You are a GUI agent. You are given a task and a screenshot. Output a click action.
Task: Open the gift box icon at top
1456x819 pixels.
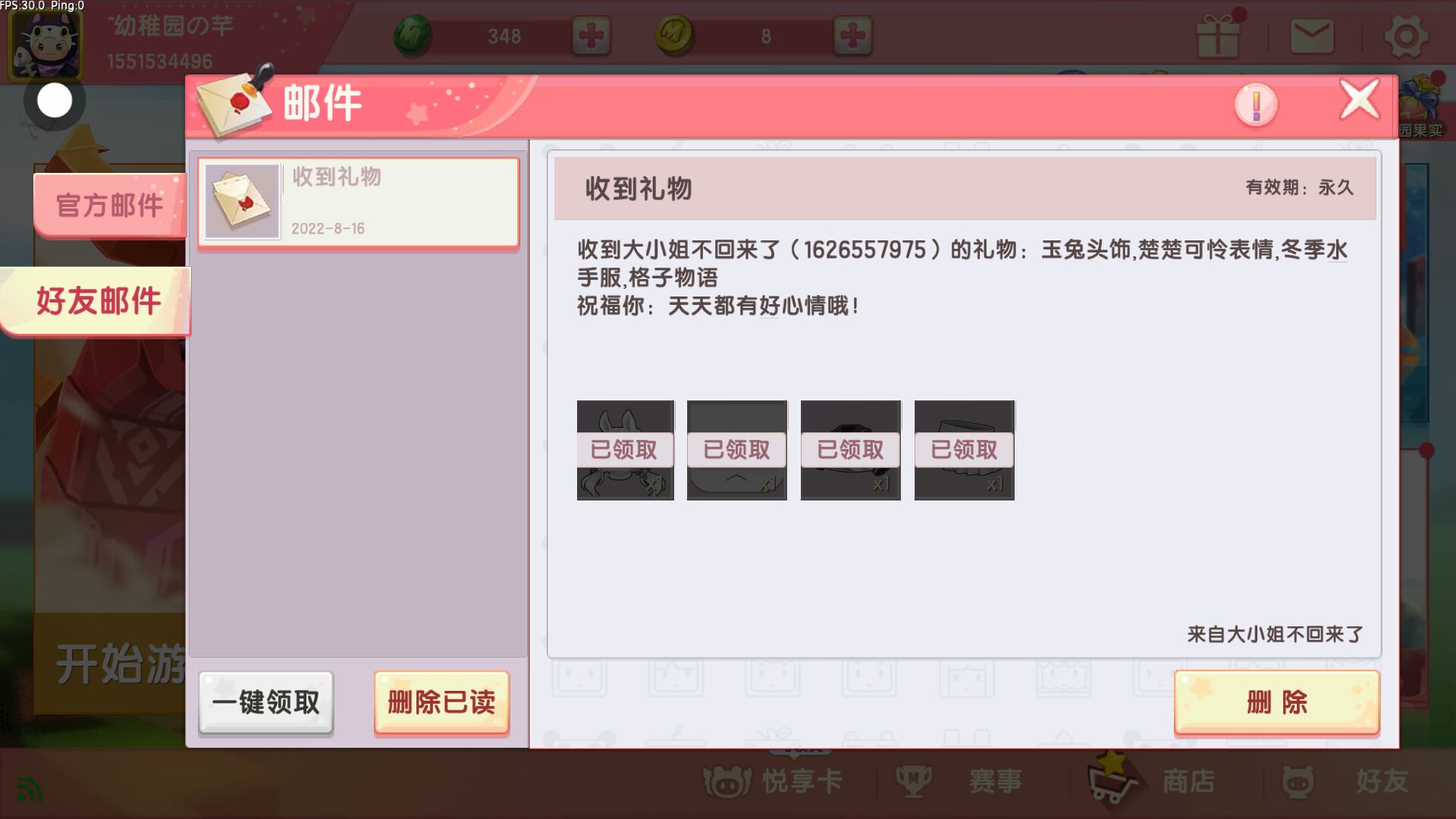pos(1218,34)
